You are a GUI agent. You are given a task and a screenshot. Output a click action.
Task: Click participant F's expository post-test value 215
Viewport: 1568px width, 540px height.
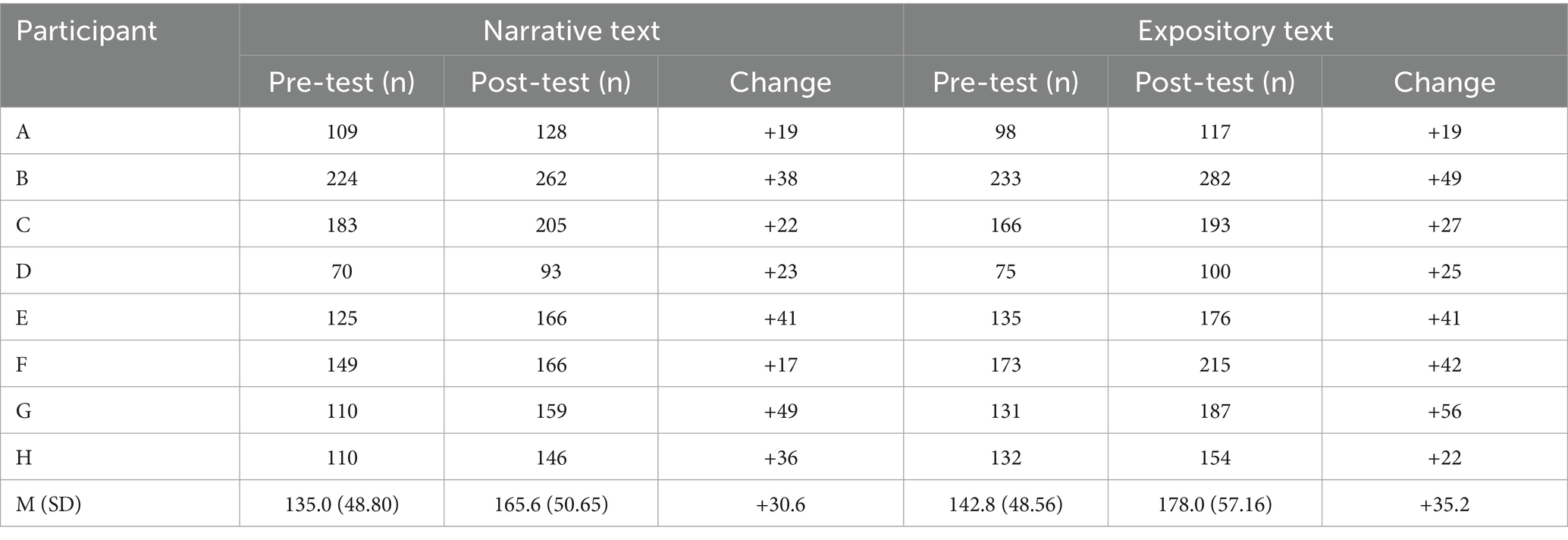click(x=1215, y=365)
